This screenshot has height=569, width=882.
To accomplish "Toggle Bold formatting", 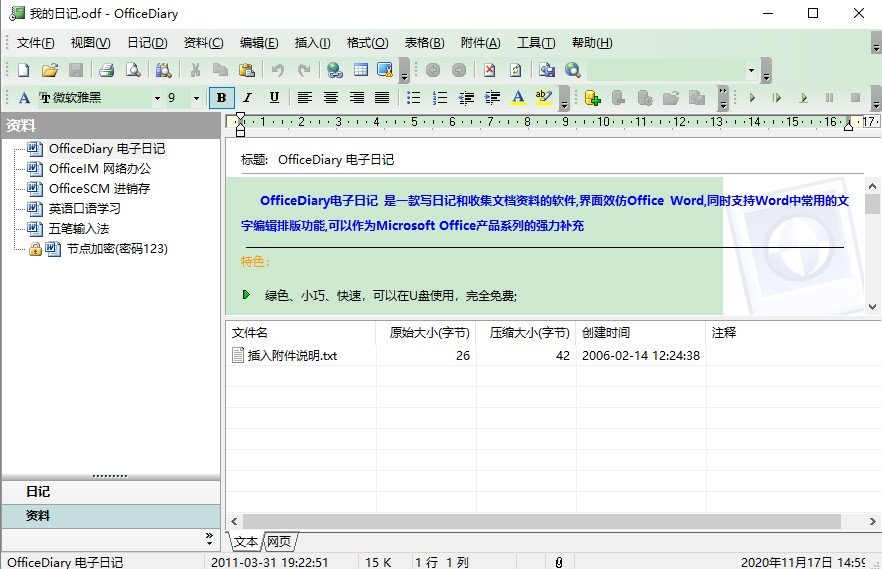I will 221,98.
